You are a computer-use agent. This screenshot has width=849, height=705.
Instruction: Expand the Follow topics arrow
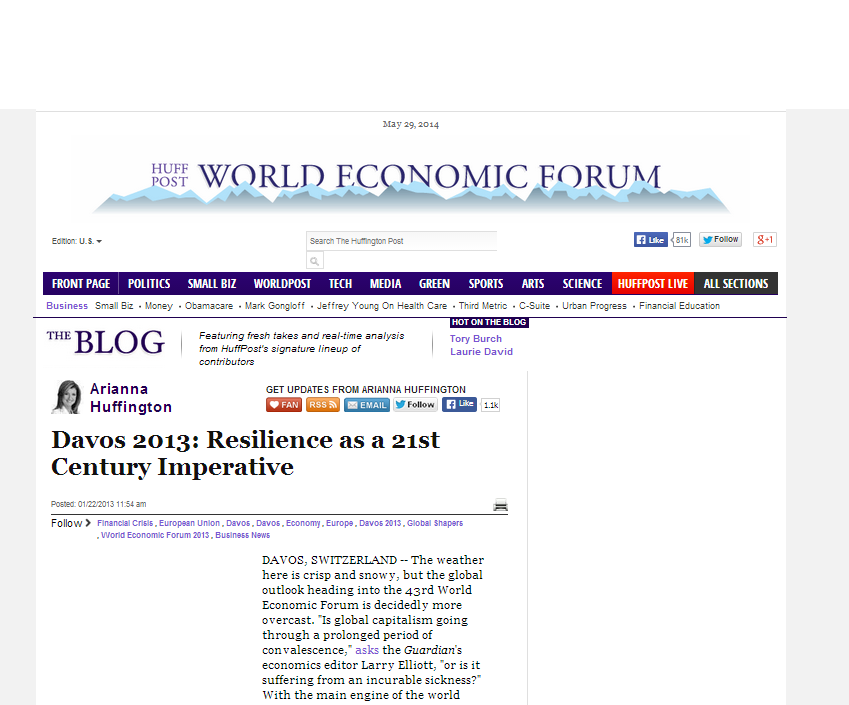click(x=88, y=523)
